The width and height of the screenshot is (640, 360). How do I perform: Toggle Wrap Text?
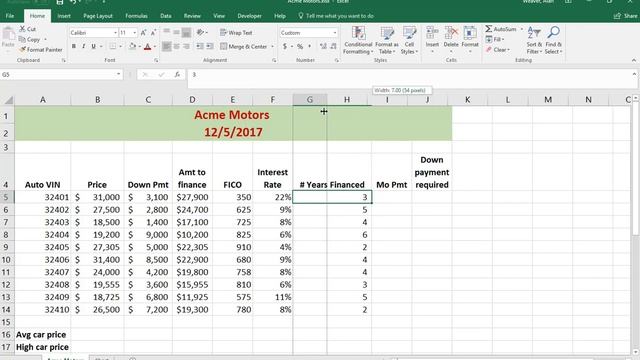pyautogui.click(x=236, y=33)
